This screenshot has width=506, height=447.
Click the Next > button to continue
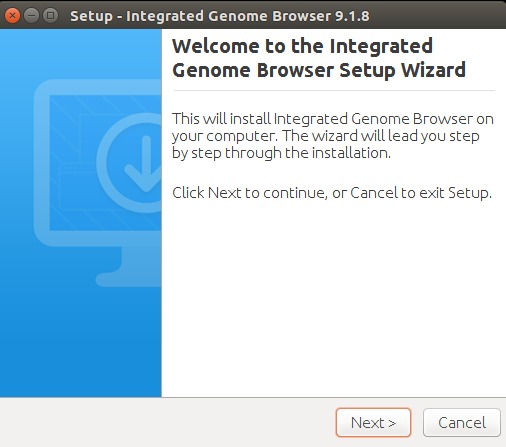click(373, 422)
